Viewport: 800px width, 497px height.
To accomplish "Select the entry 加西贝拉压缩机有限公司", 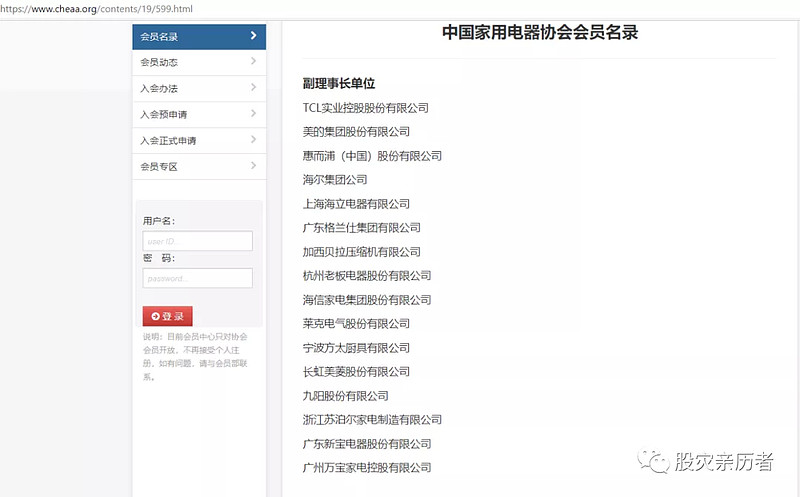I will [x=361, y=252].
